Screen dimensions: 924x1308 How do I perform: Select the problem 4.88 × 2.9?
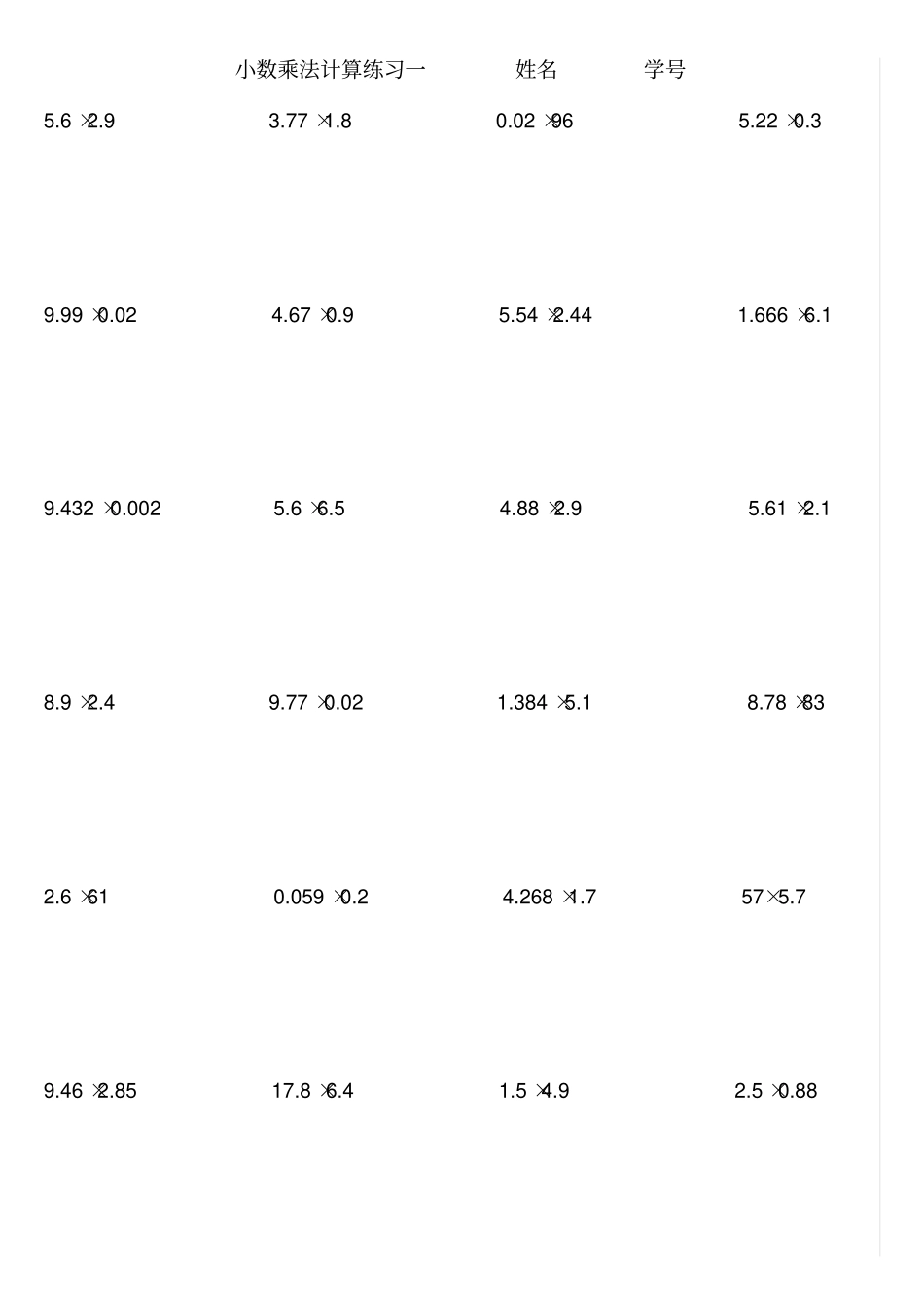point(540,509)
